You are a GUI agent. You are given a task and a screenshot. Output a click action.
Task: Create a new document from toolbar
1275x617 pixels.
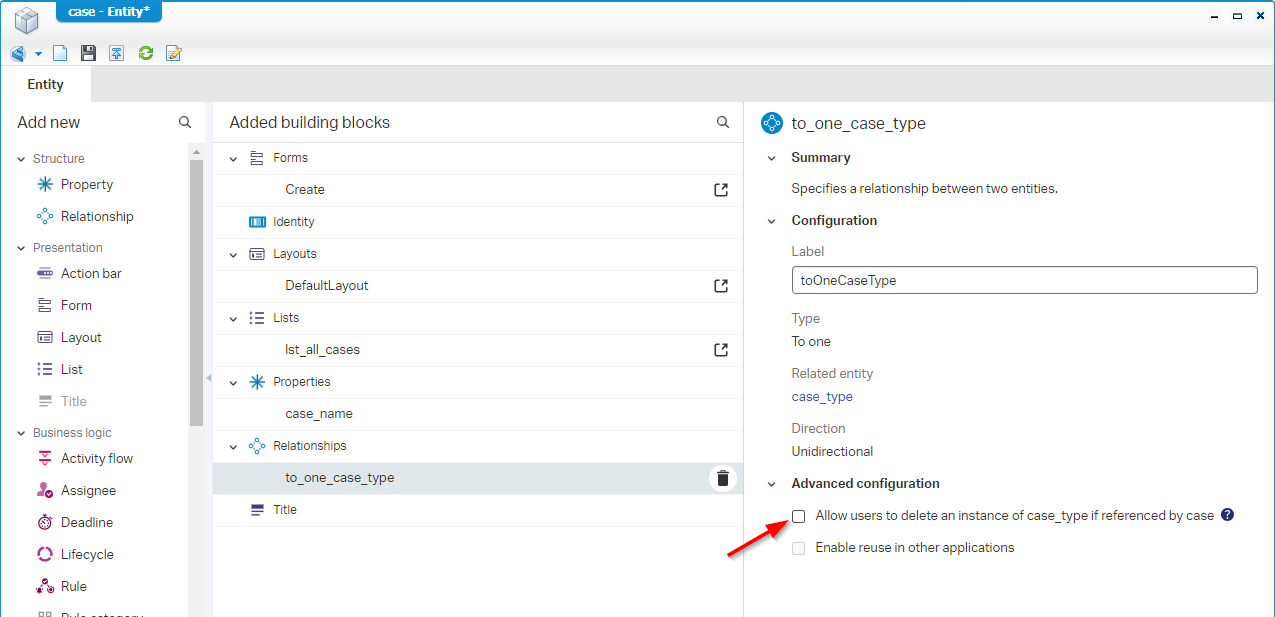point(60,53)
